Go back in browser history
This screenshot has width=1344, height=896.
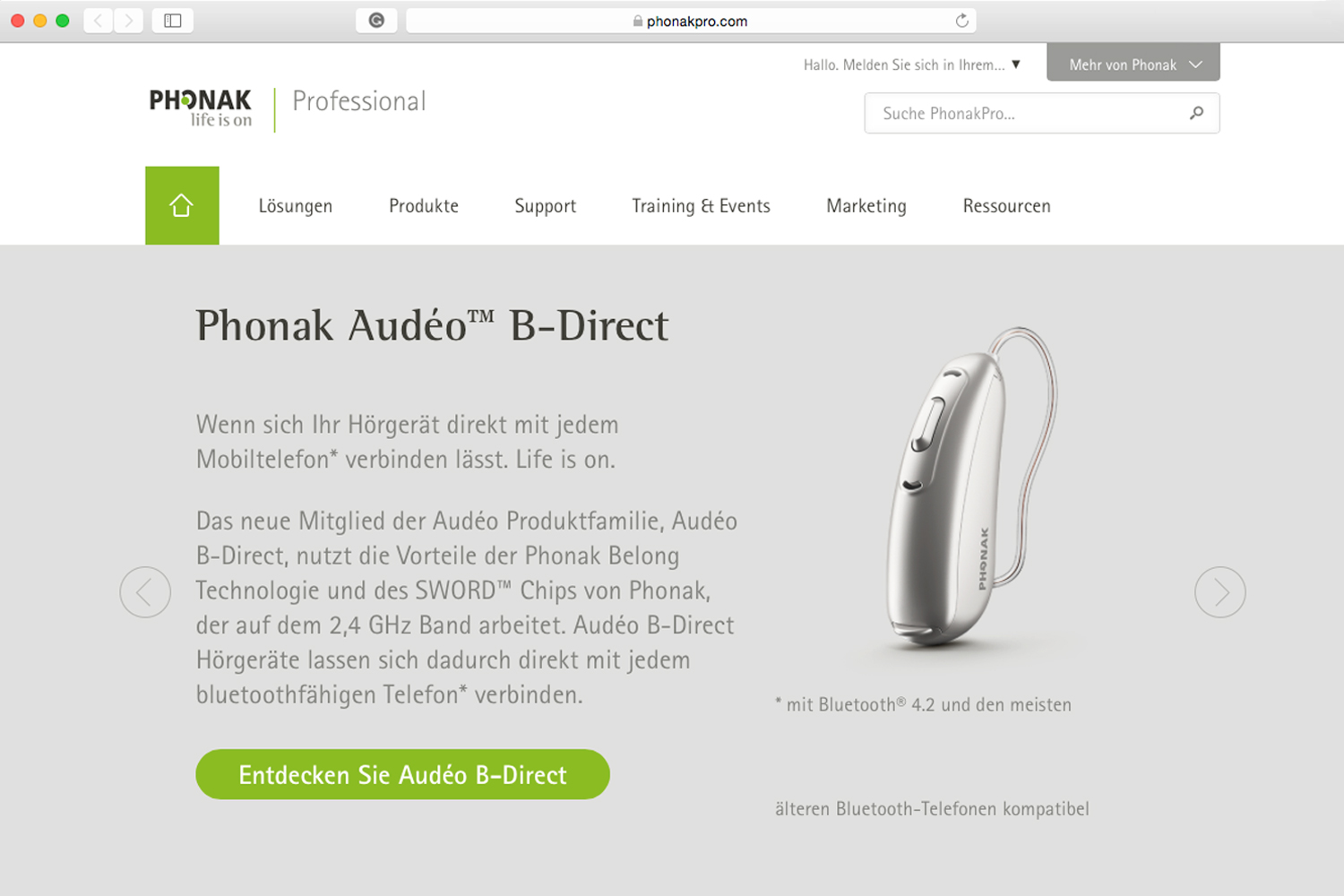pyautogui.click(x=99, y=21)
